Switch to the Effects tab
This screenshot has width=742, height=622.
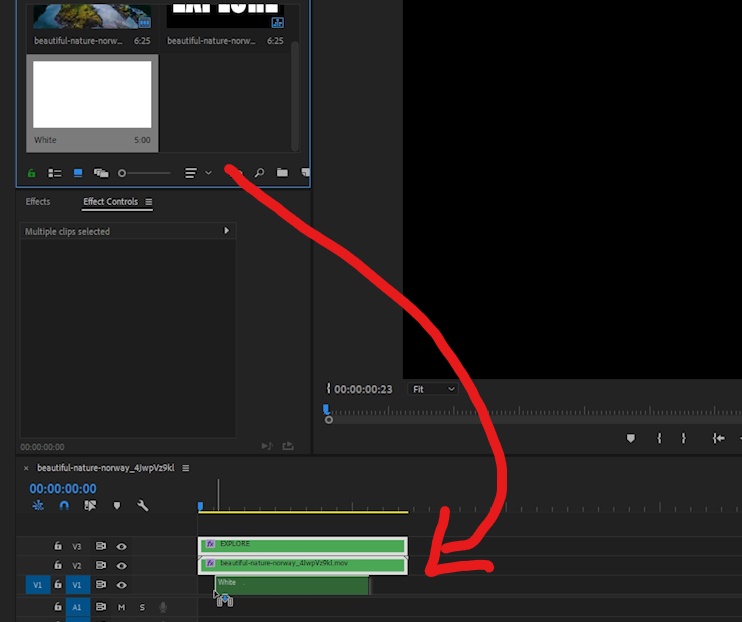pyautogui.click(x=38, y=202)
